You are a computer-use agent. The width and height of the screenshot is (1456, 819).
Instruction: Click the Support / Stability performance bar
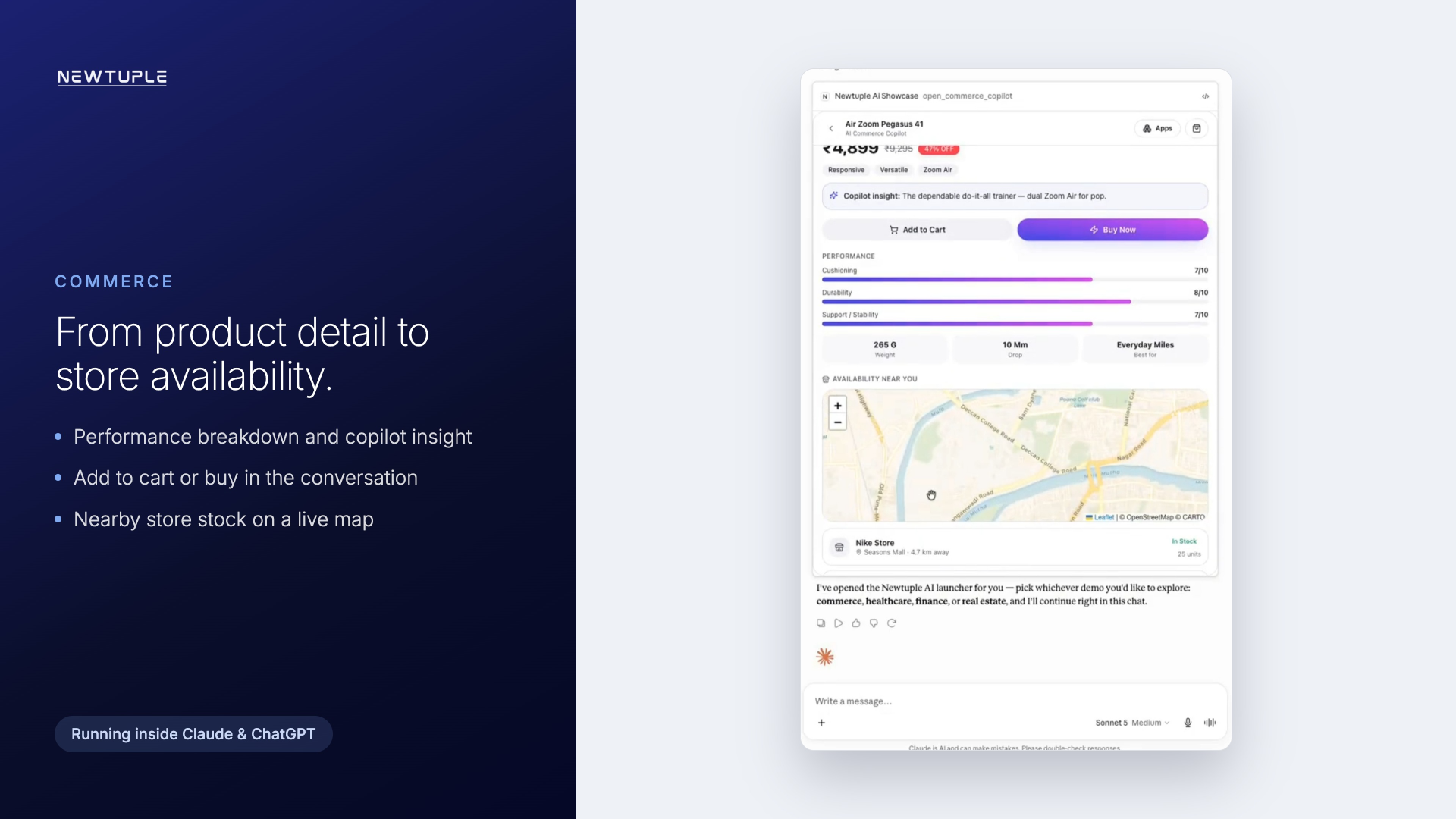(x=1015, y=324)
